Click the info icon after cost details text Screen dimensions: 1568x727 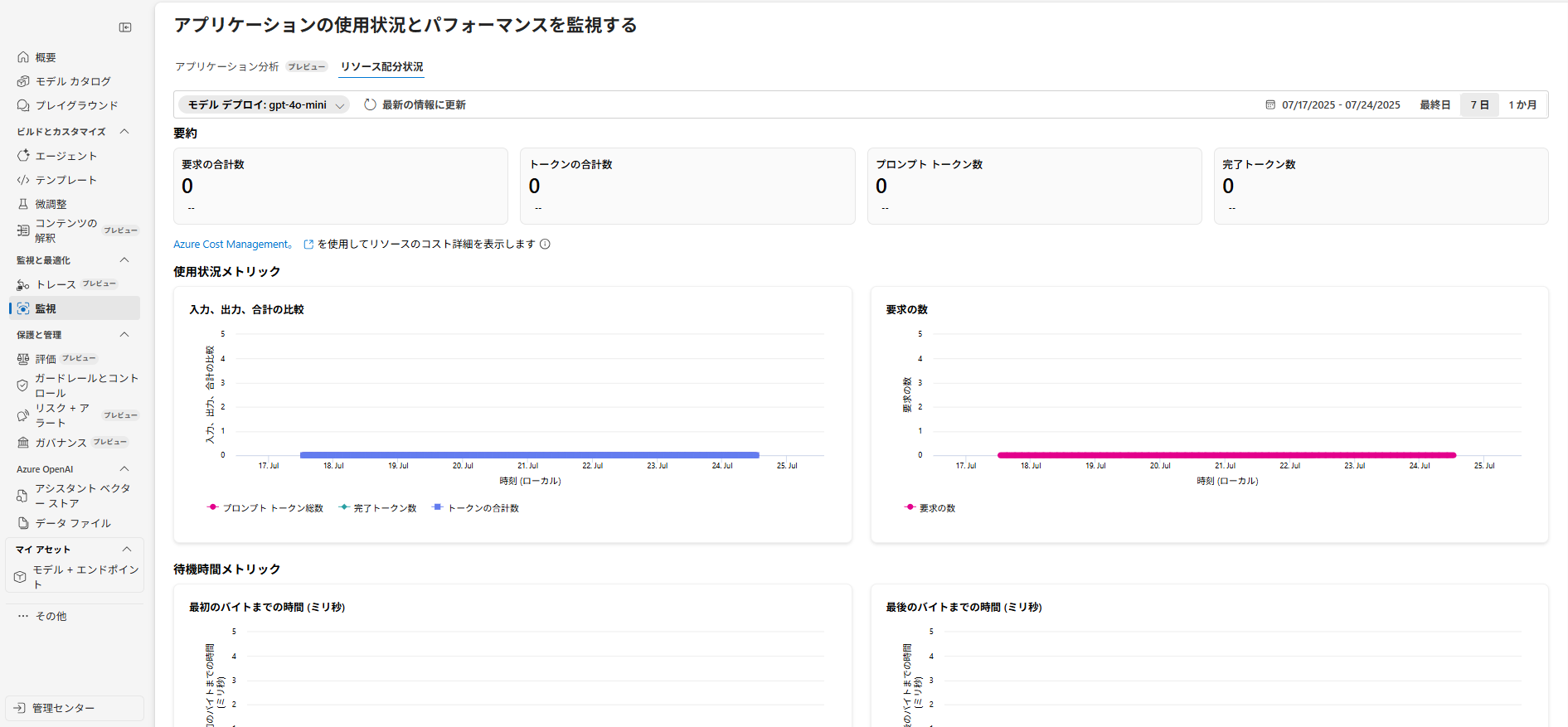[545, 245]
